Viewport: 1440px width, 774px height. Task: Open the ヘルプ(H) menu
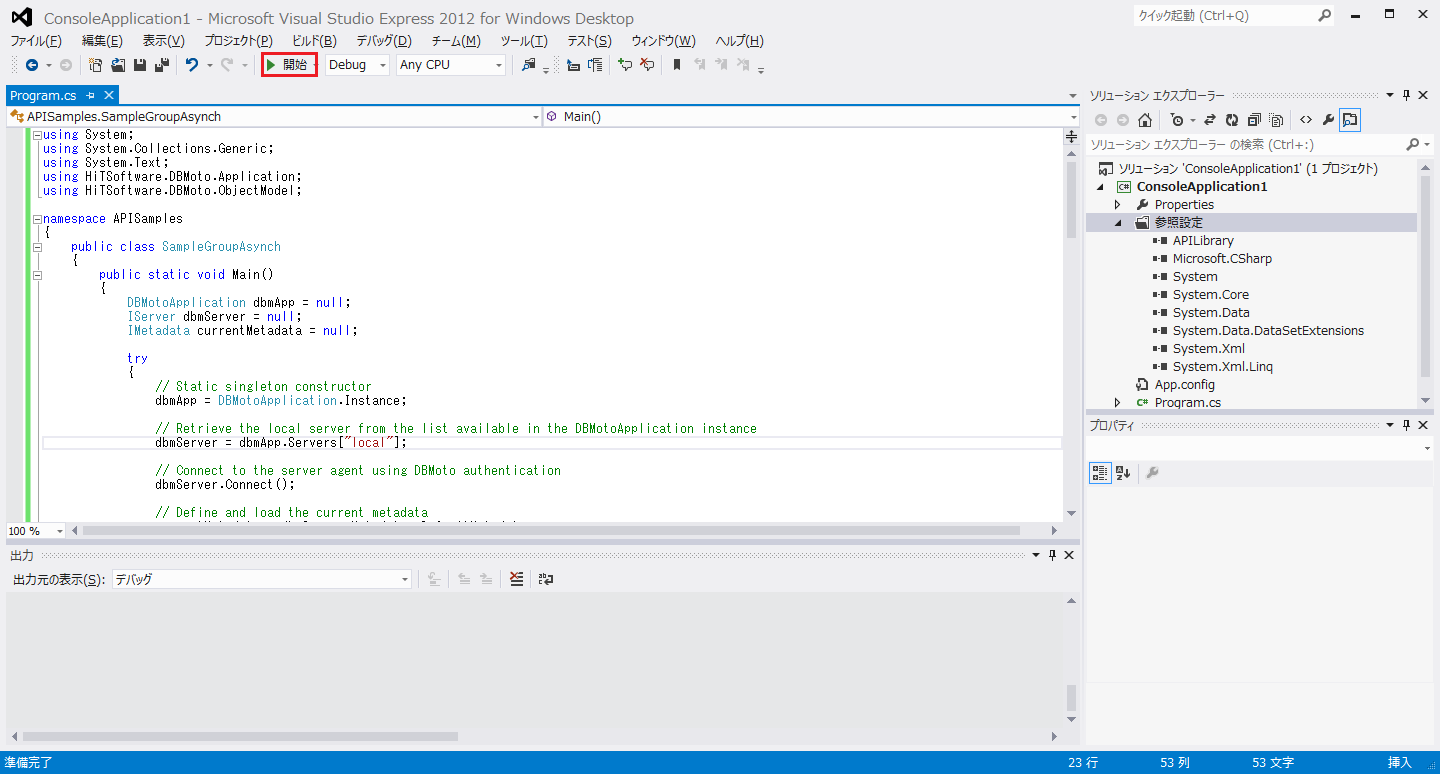(739, 41)
